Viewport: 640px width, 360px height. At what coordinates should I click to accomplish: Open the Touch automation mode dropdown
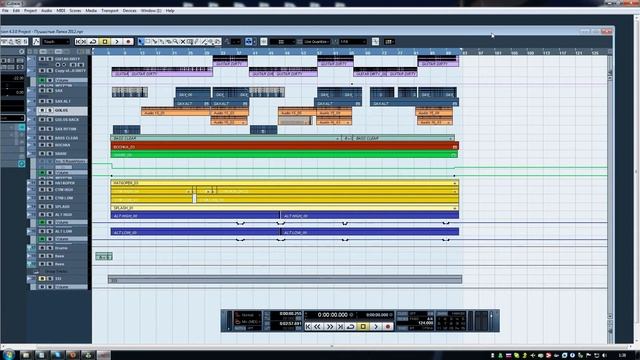57,42
